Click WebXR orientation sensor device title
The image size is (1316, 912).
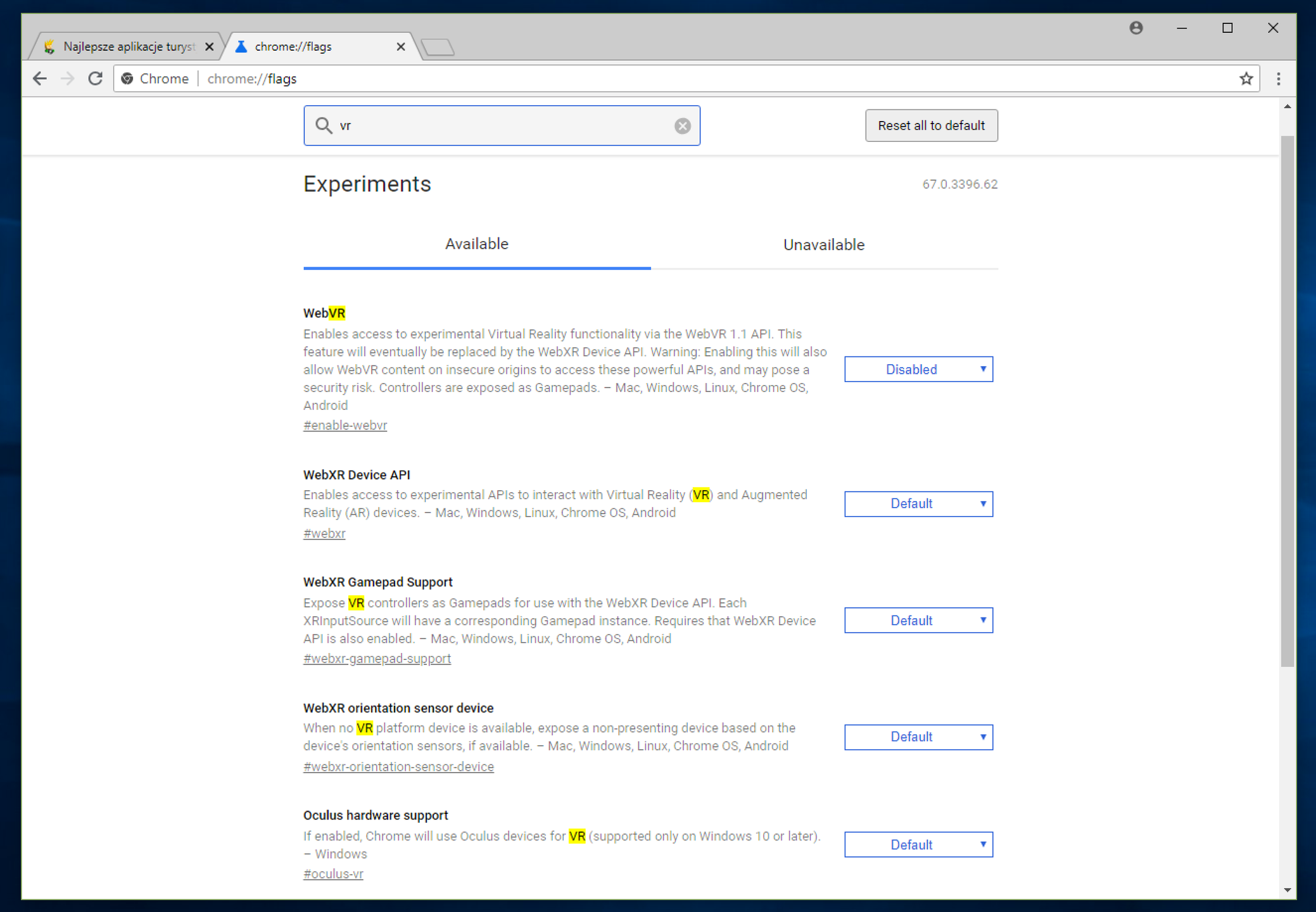(x=398, y=708)
